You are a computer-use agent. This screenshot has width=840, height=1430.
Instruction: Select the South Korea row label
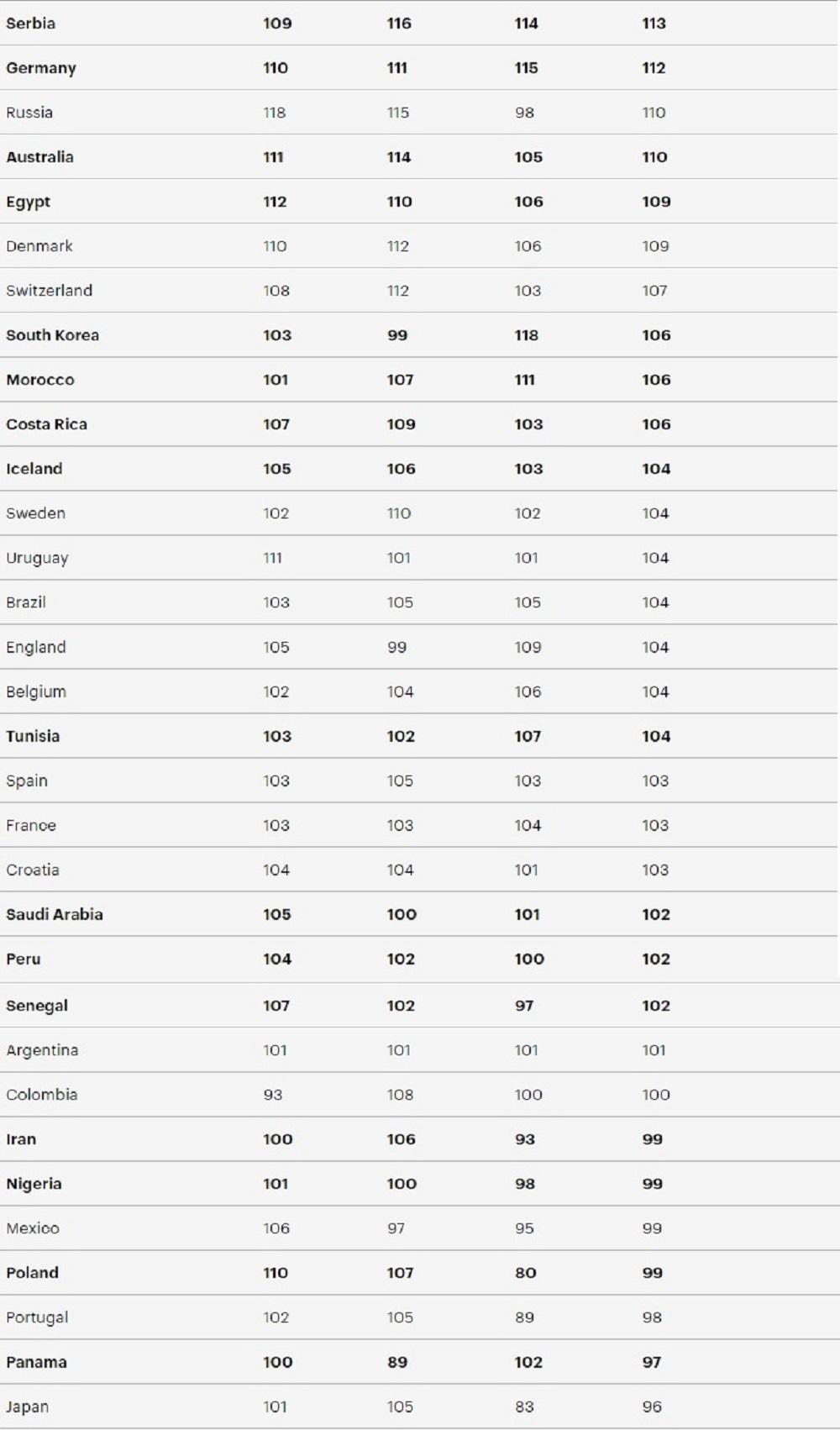pos(52,335)
